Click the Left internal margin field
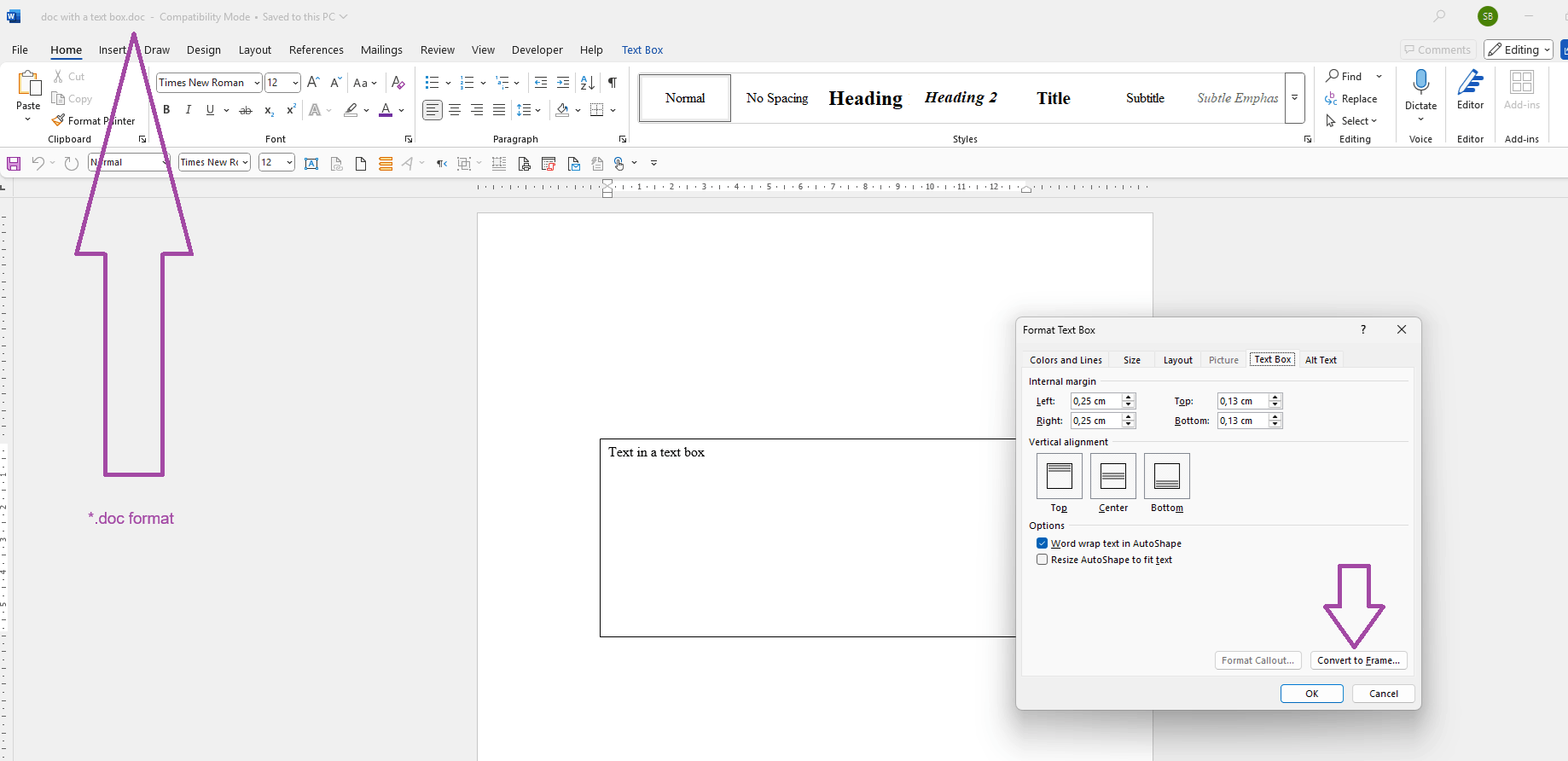1568x761 pixels. click(x=1096, y=401)
